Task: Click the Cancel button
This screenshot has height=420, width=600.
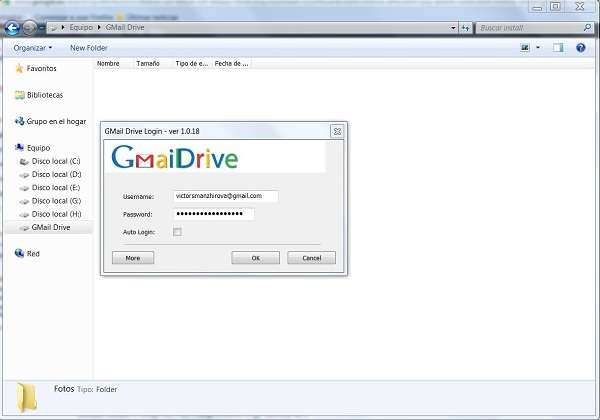Action: 311,258
